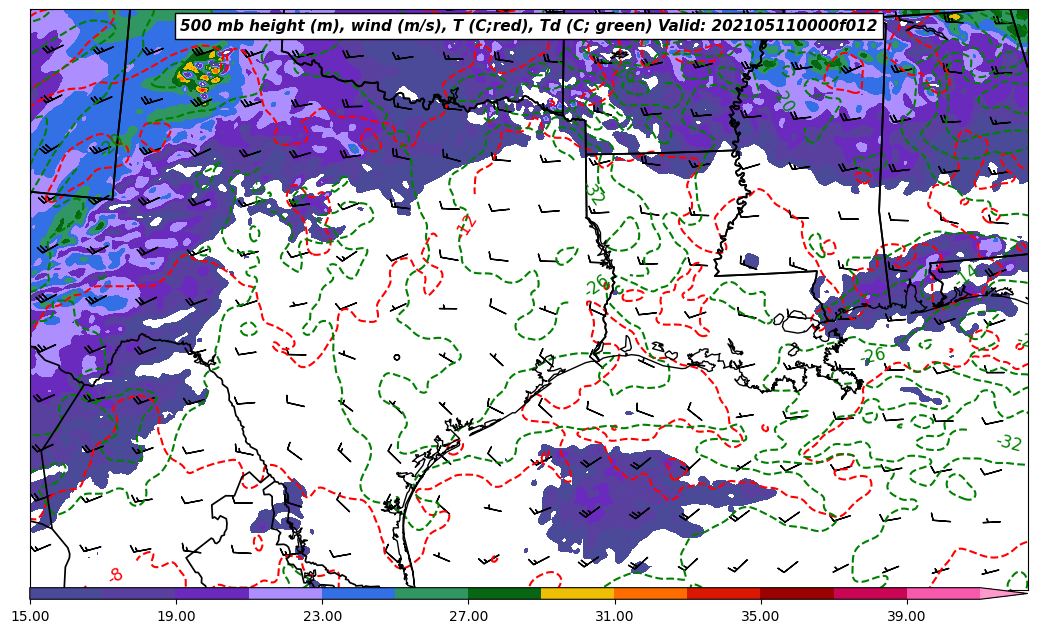Click the pink arrow tip ending the colorbar
The image size is (1037, 633).
(x=1004, y=593)
